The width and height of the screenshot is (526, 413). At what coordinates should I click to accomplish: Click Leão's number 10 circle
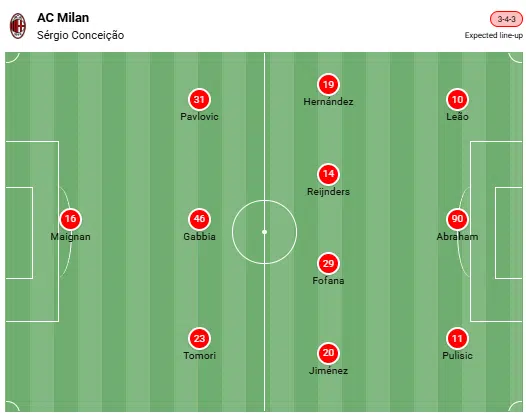tap(457, 99)
